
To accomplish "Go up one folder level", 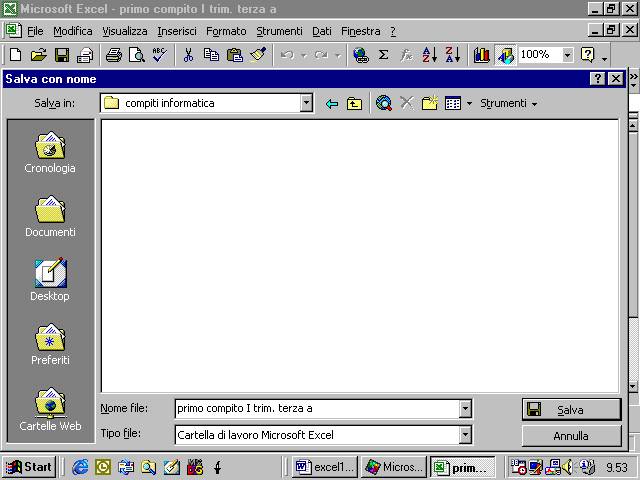I will (x=354, y=104).
